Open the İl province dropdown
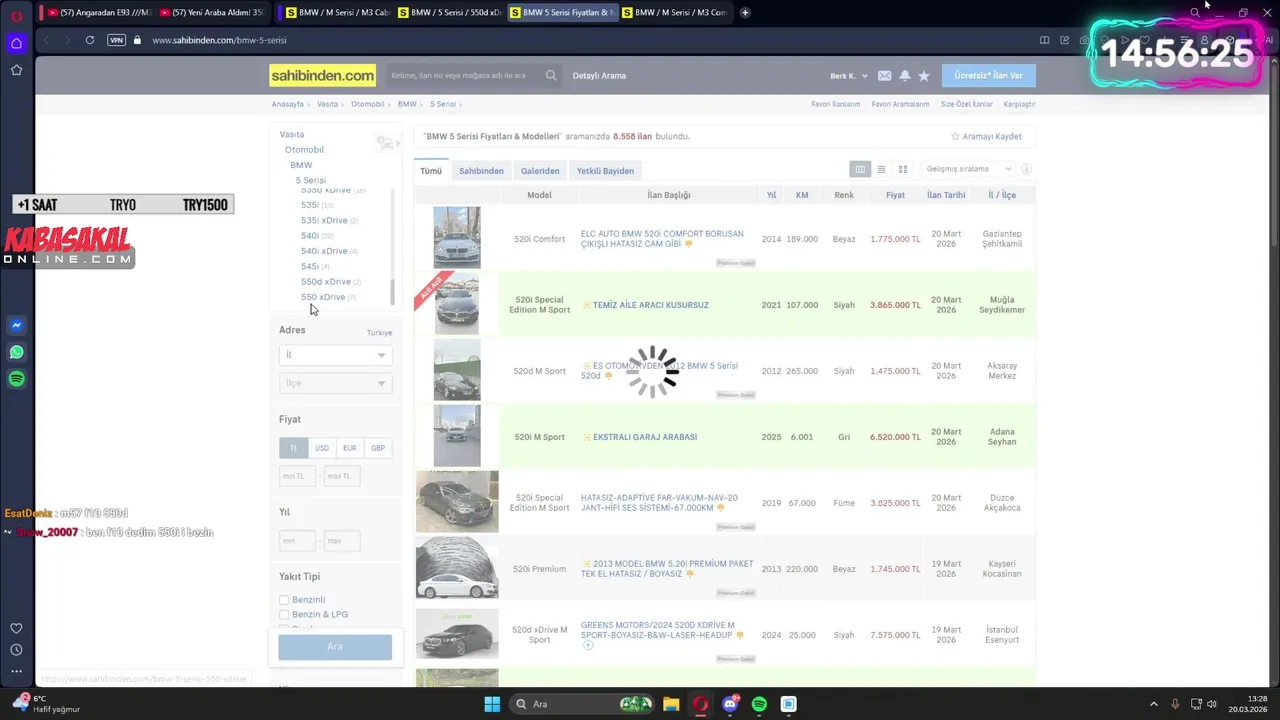The width and height of the screenshot is (1280, 720). 335,355
